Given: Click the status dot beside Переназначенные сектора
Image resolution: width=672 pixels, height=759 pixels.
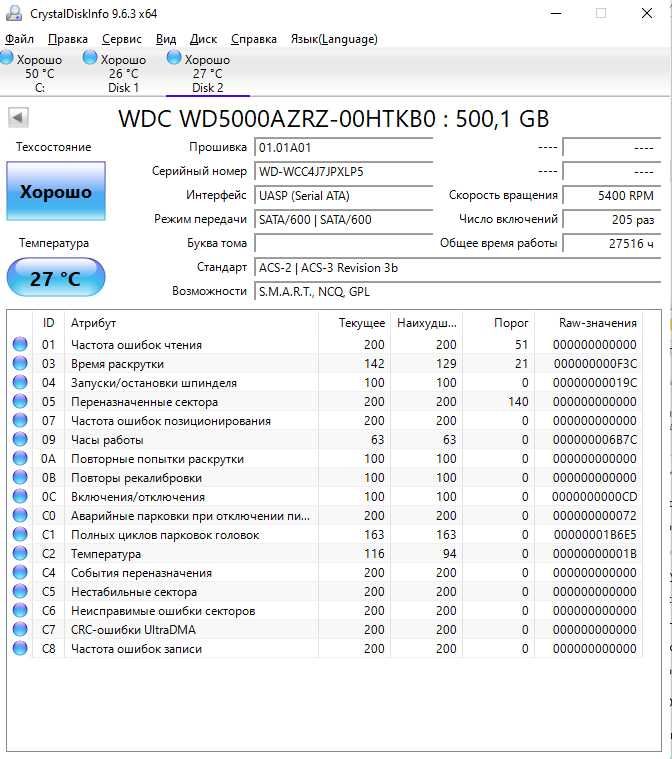Looking at the screenshot, I should click(x=20, y=401).
